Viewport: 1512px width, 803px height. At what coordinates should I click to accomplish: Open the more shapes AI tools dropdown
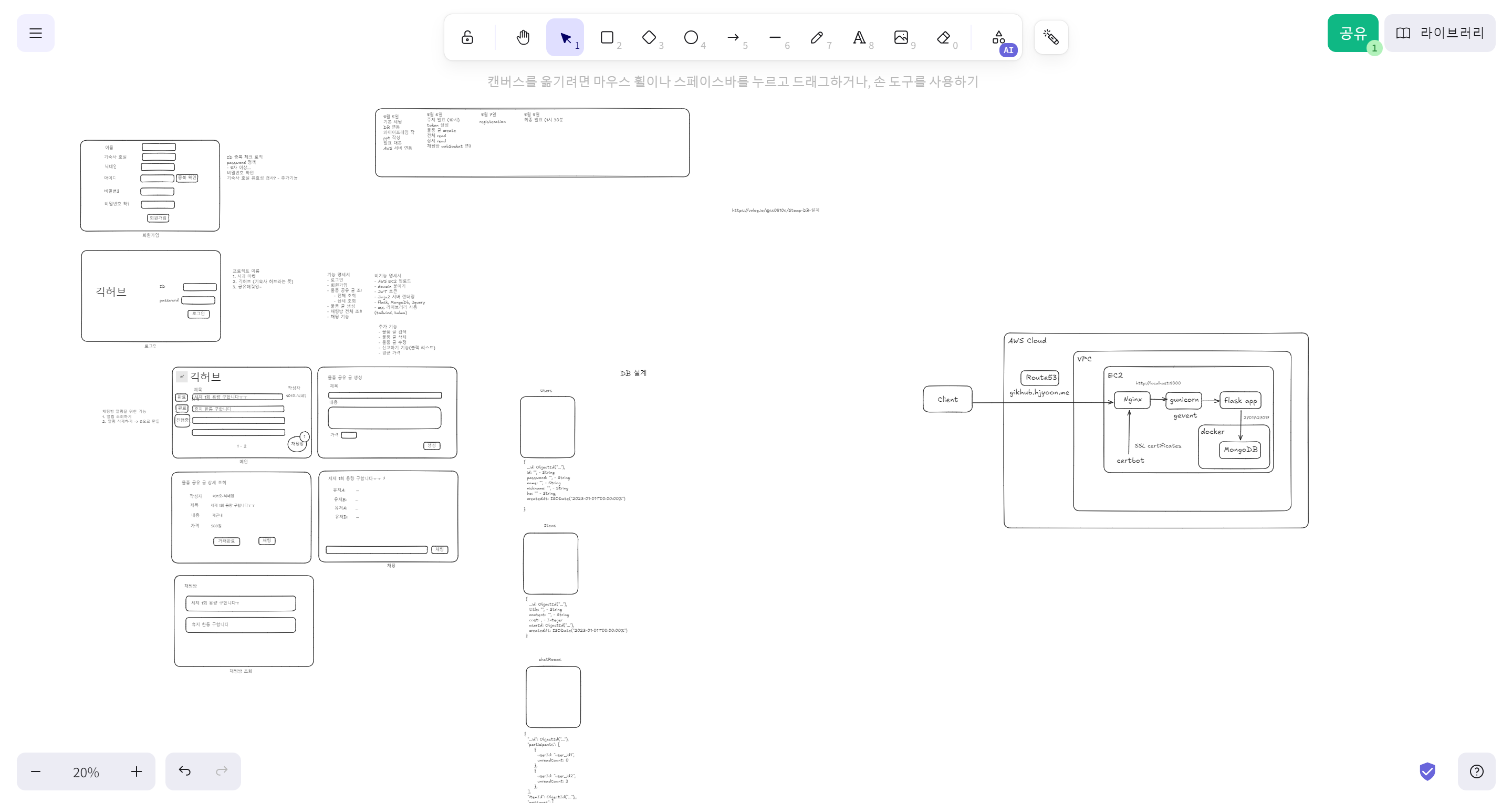tap(998, 38)
